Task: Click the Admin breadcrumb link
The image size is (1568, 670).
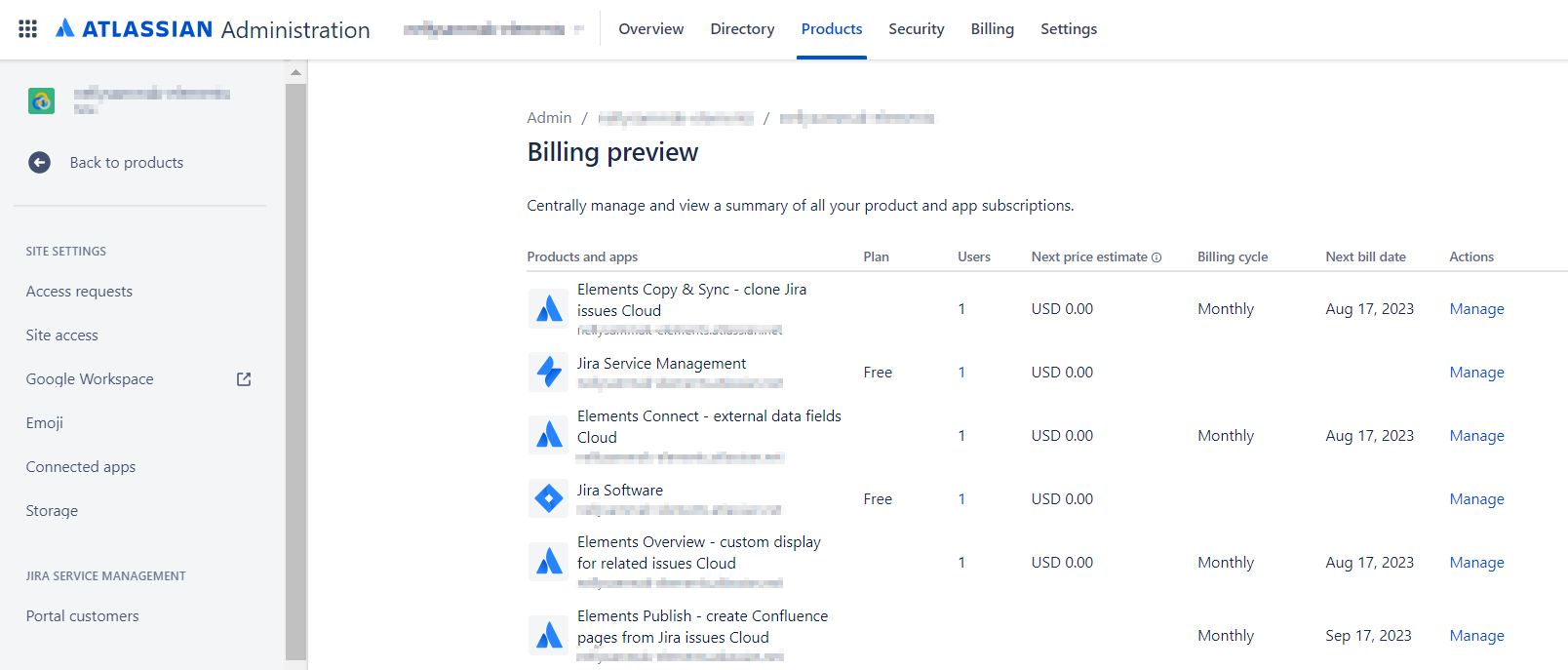Action: pos(549,118)
